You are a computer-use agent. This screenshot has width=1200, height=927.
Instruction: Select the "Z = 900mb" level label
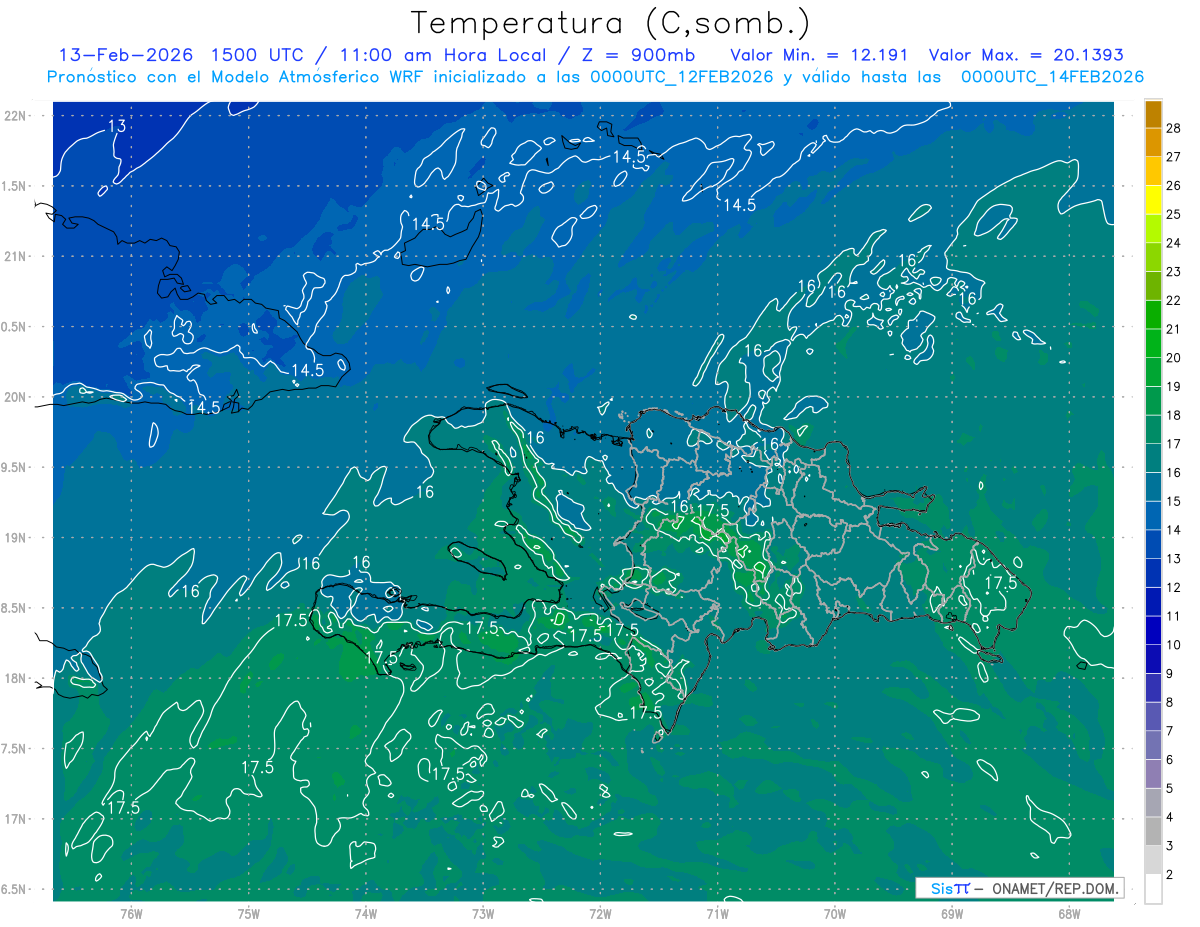point(639,55)
